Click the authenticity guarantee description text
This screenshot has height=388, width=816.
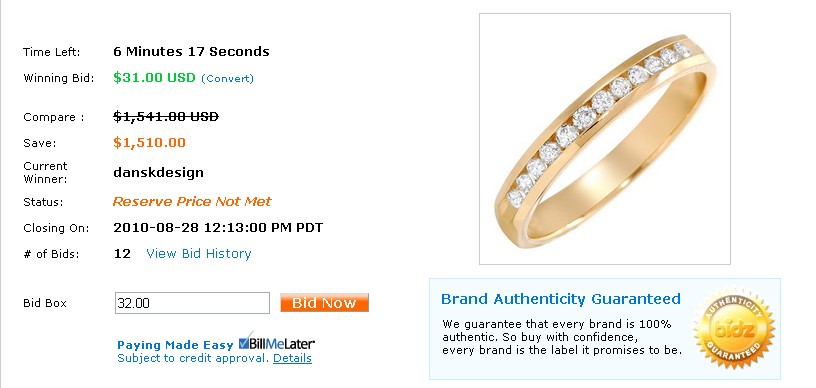pos(562,337)
